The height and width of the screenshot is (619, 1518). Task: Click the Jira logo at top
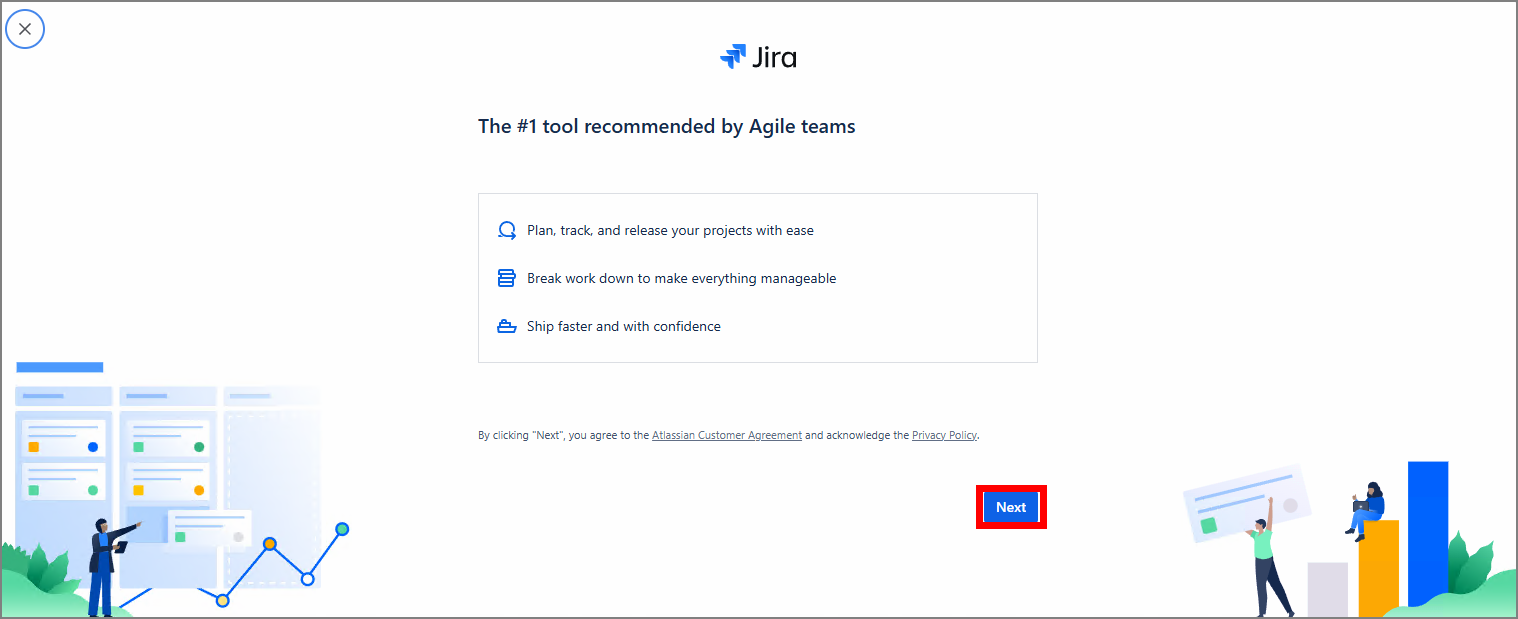758,57
